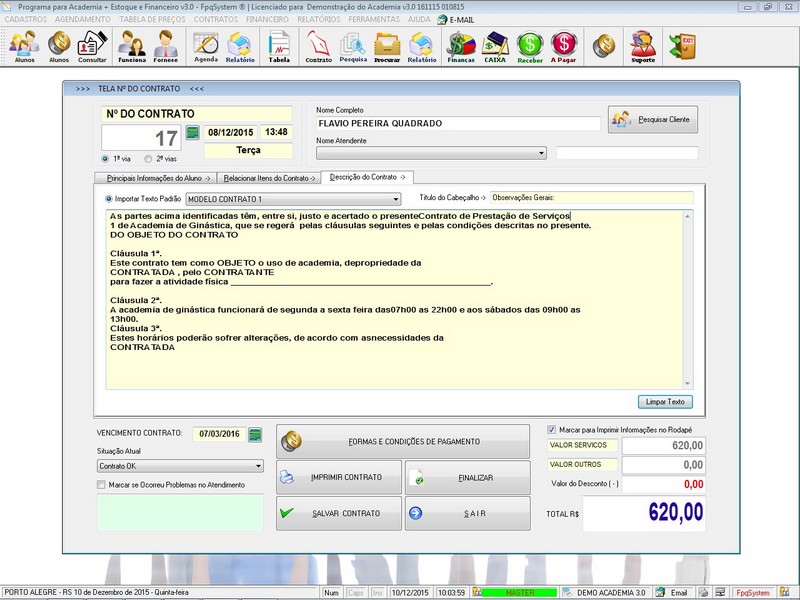
Task: Click calendar icon beside Vencimento date
Action: click(x=255, y=435)
